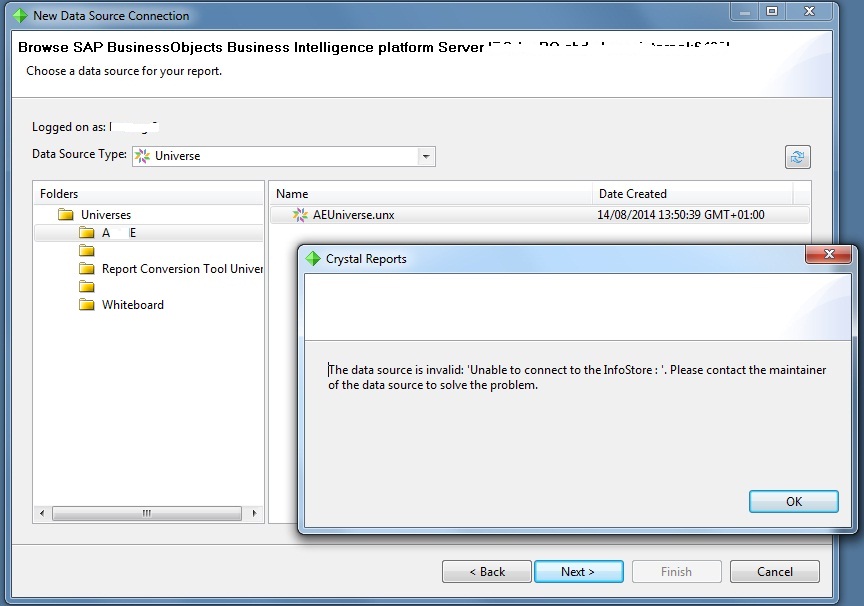Click the Report Conversion Tool folder icon
The width and height of the screenshot is (864, 606).
pyautogui.click(x=87, y=268)
